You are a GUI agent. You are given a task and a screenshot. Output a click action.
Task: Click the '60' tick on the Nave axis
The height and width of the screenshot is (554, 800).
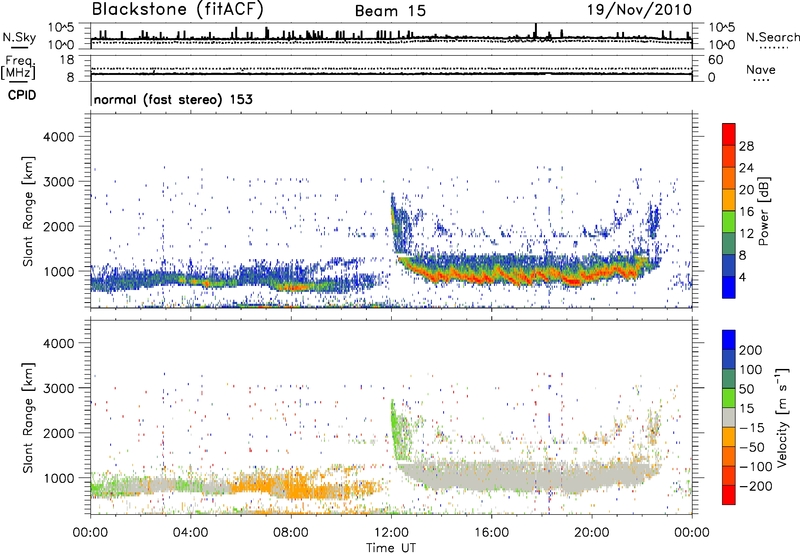pos(716,60)
